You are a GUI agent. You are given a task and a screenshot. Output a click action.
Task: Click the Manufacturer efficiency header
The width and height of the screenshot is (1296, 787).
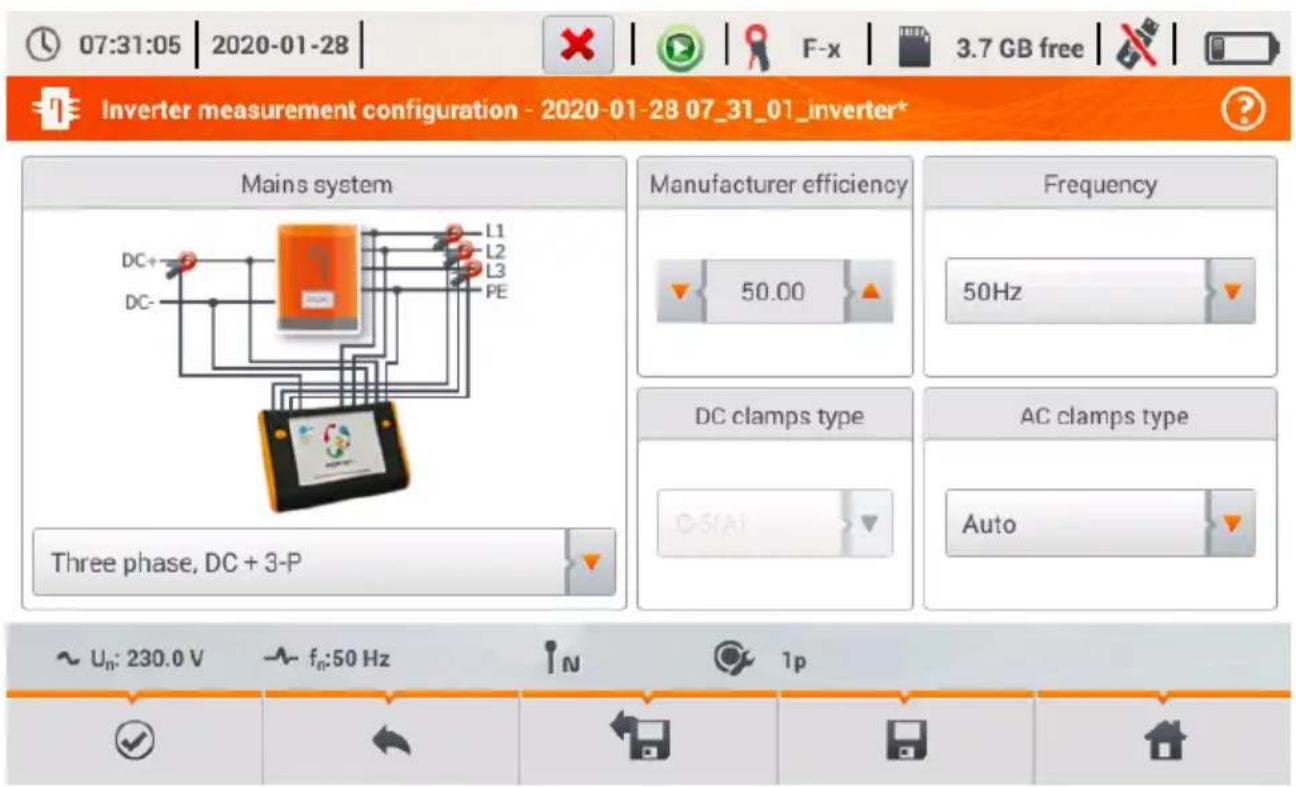[775, 184]
